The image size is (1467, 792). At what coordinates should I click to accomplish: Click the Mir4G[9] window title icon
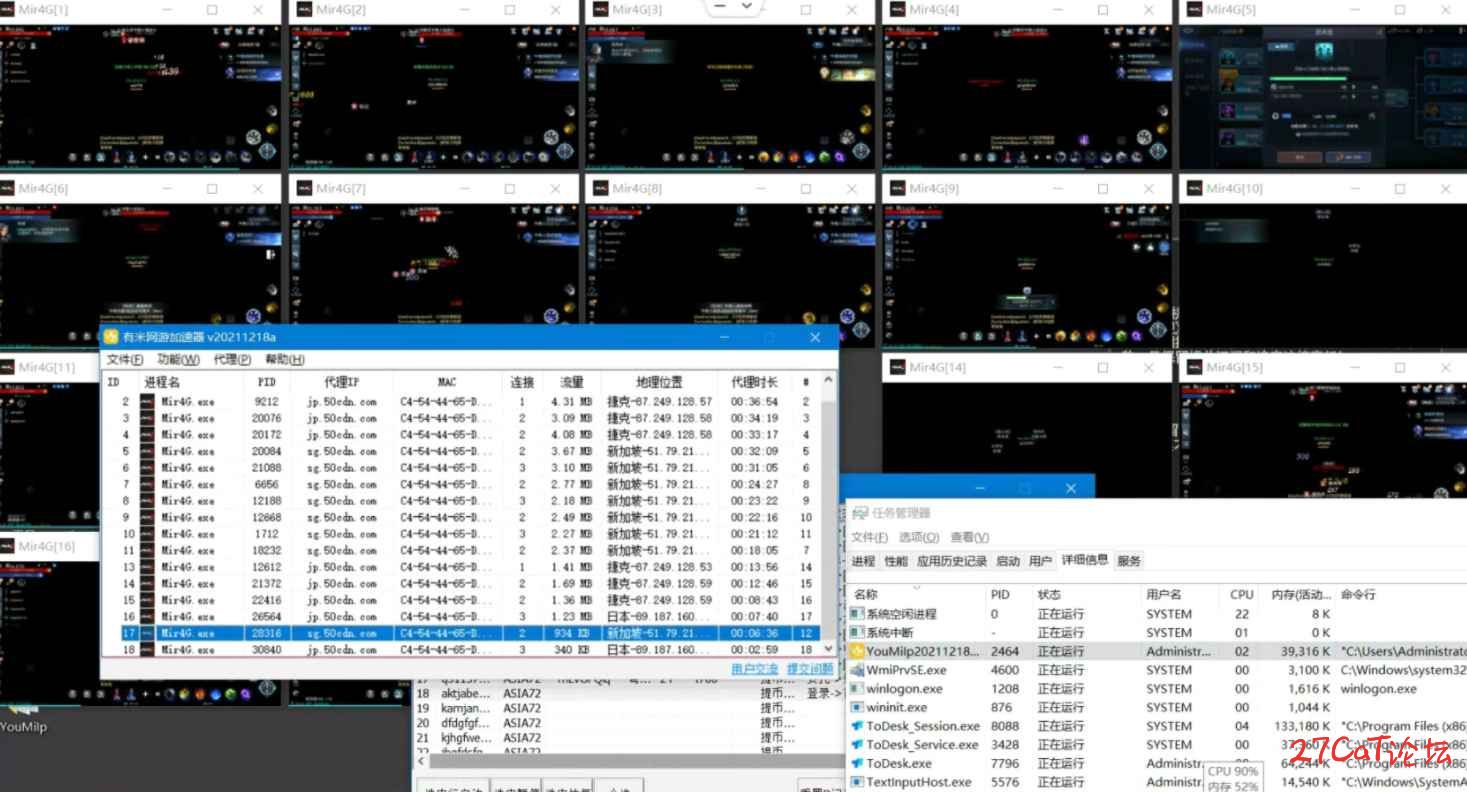point(897,188)
